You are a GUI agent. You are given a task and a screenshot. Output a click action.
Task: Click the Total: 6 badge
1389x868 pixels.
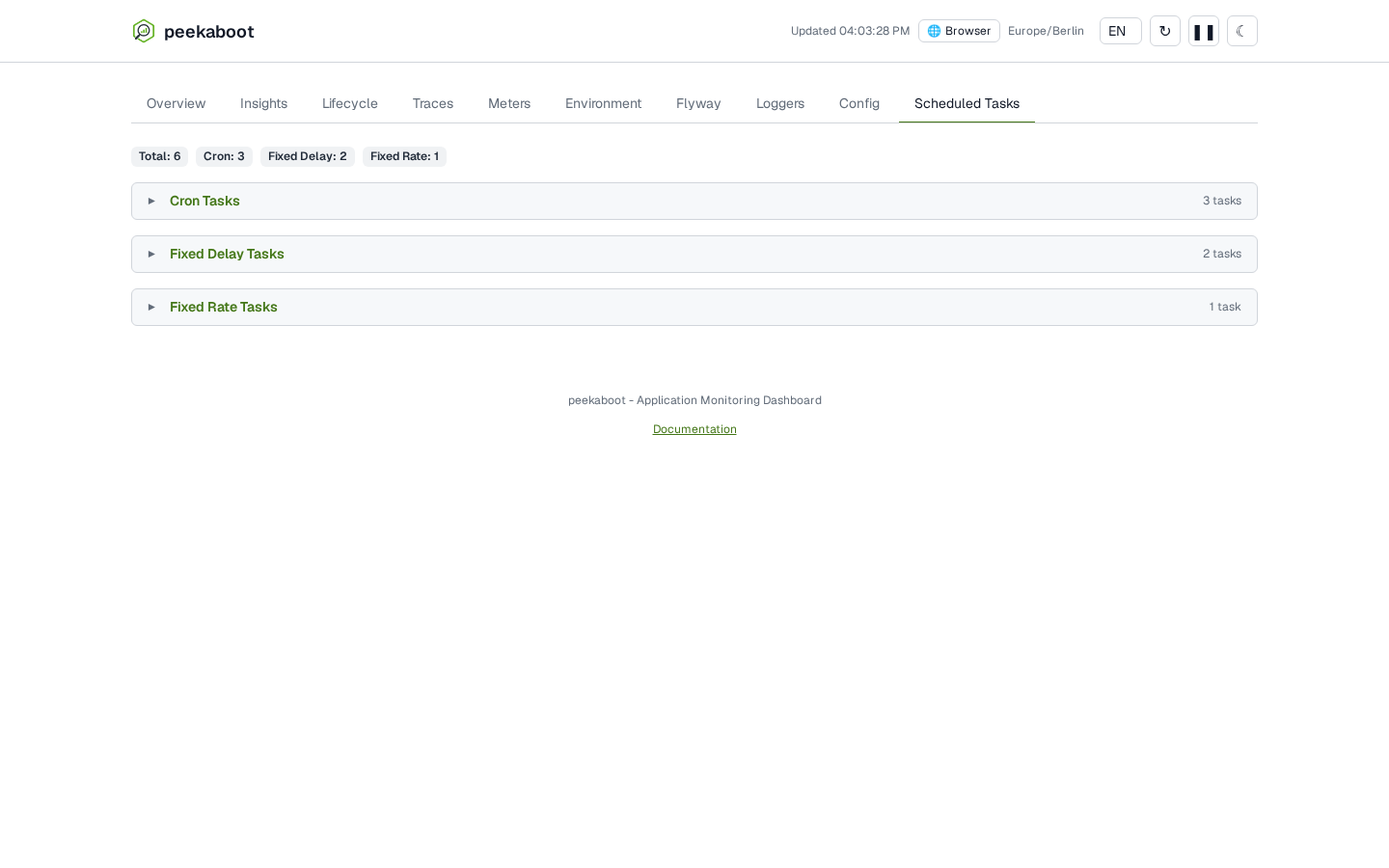point(159,156)
